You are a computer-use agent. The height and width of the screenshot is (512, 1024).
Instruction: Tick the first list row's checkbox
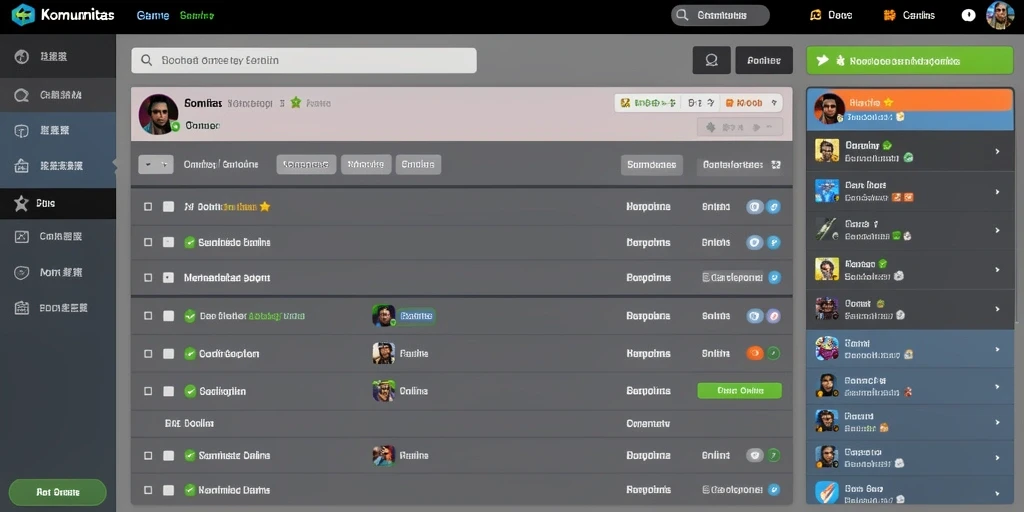tap(148, 206)
